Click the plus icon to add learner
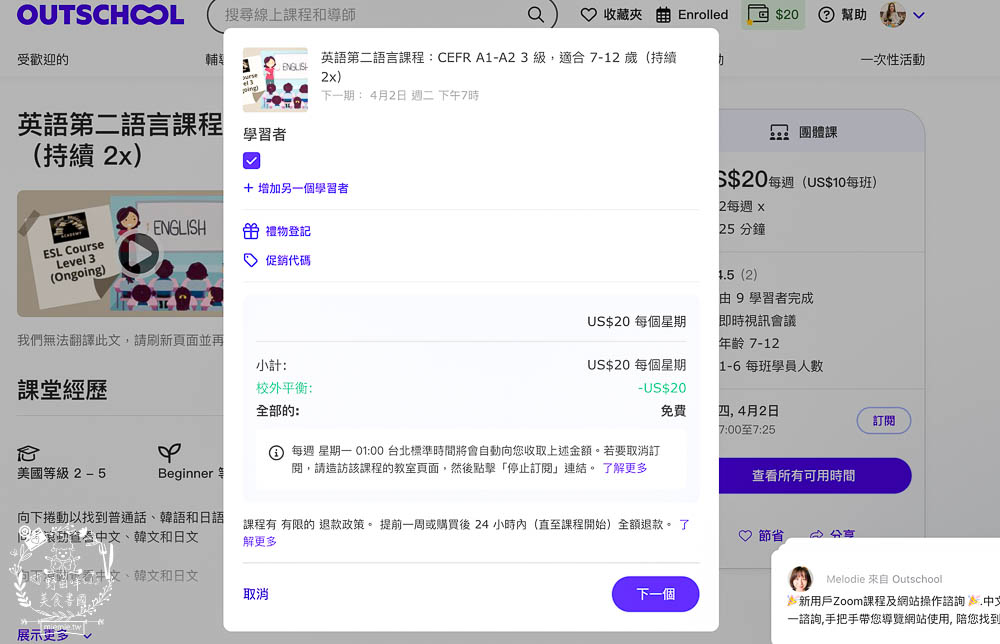The image size is (1000, 644). click(x=248, y=188)
